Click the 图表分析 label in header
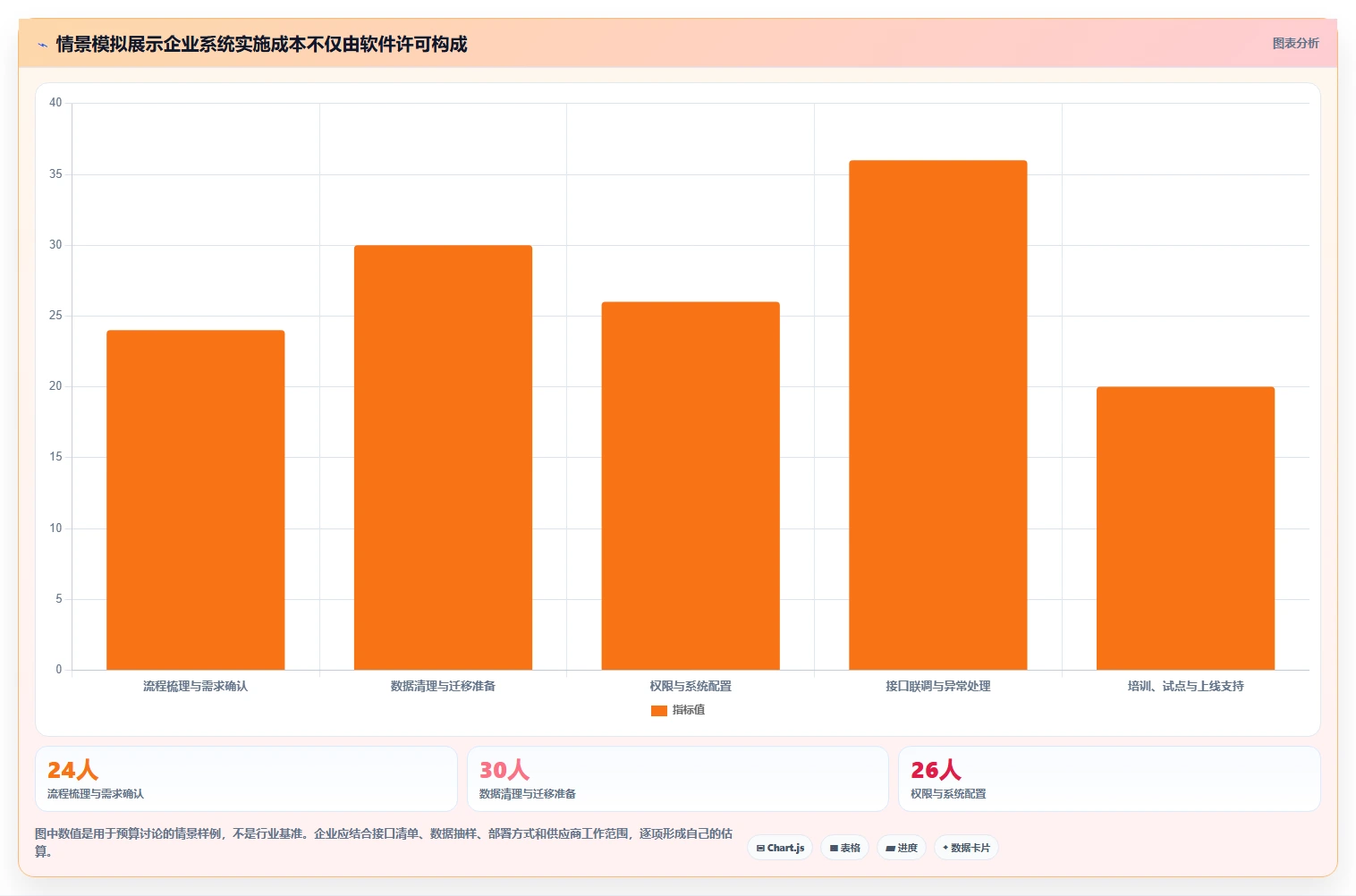1356x896 pixels. pos(1295,43)
